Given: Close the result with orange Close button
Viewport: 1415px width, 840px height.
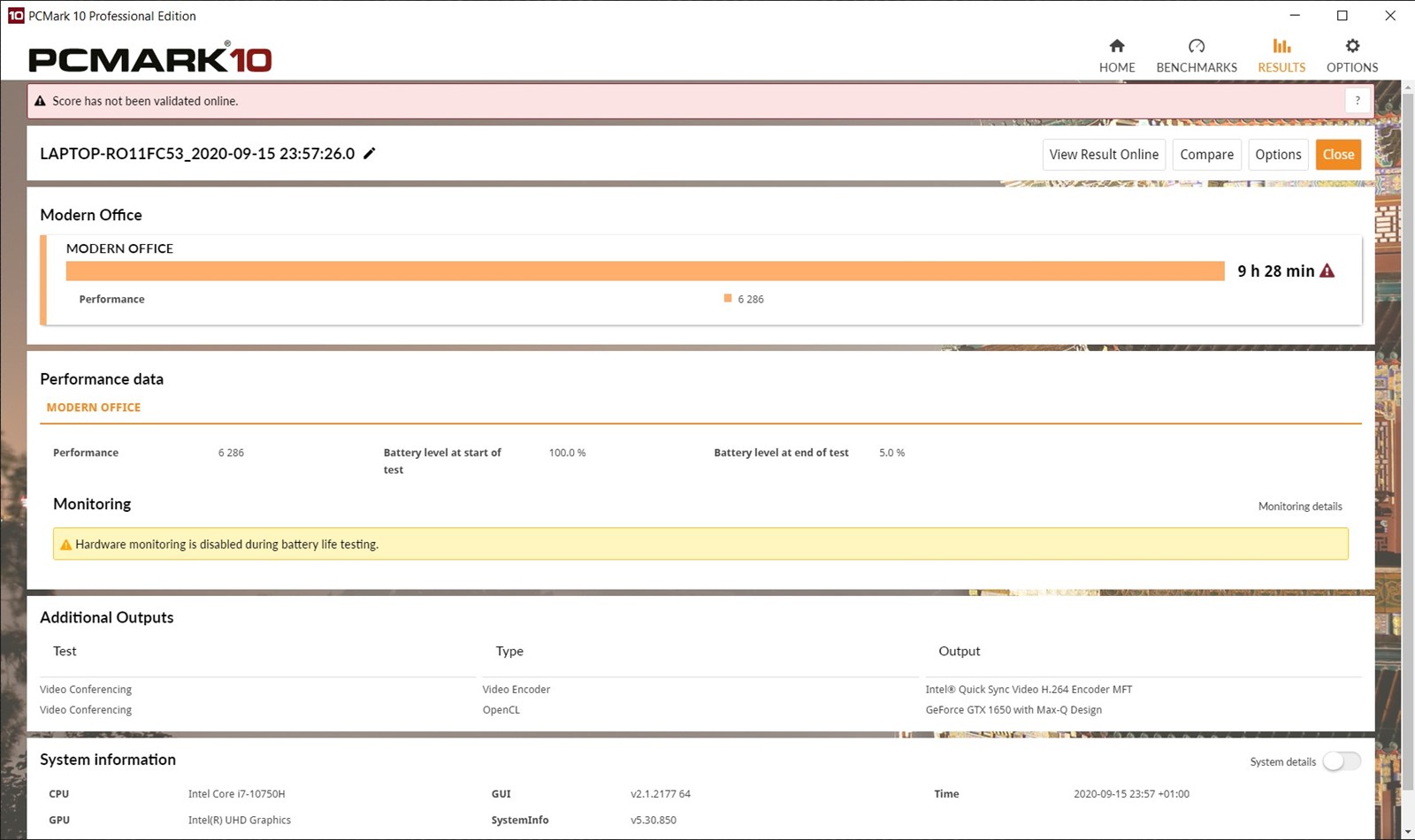Looking at the screenshot, I should 1338,154.
